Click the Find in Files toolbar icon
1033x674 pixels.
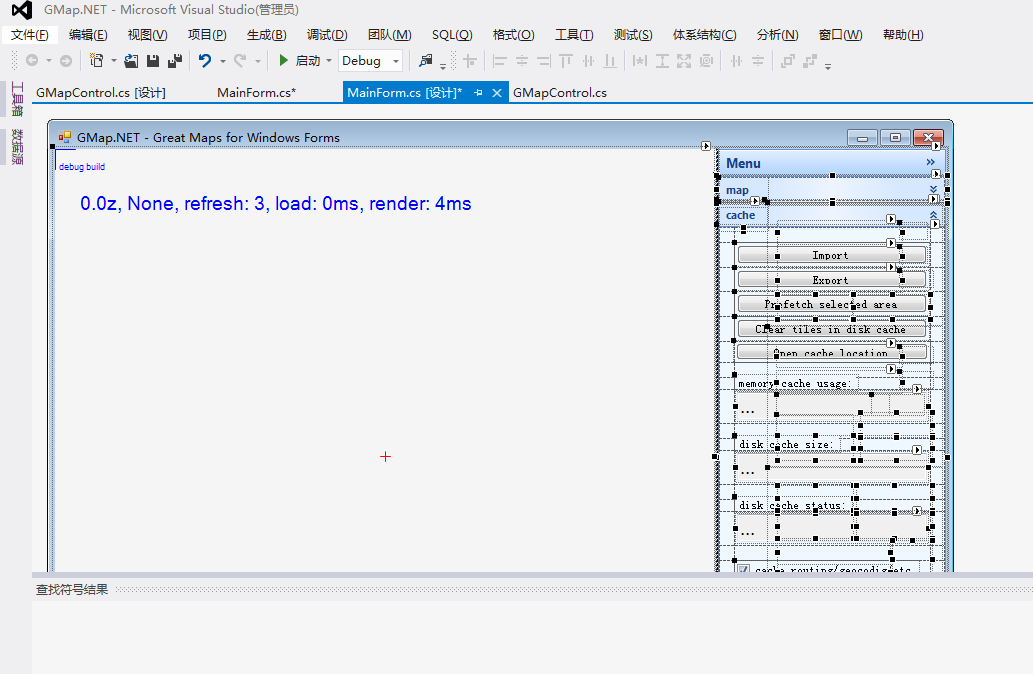pos(426,61)
